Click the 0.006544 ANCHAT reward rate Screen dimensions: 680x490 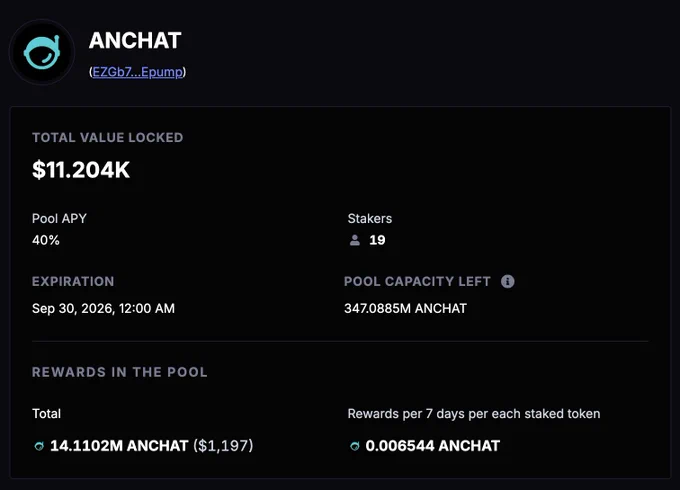[x=433, y=446]
